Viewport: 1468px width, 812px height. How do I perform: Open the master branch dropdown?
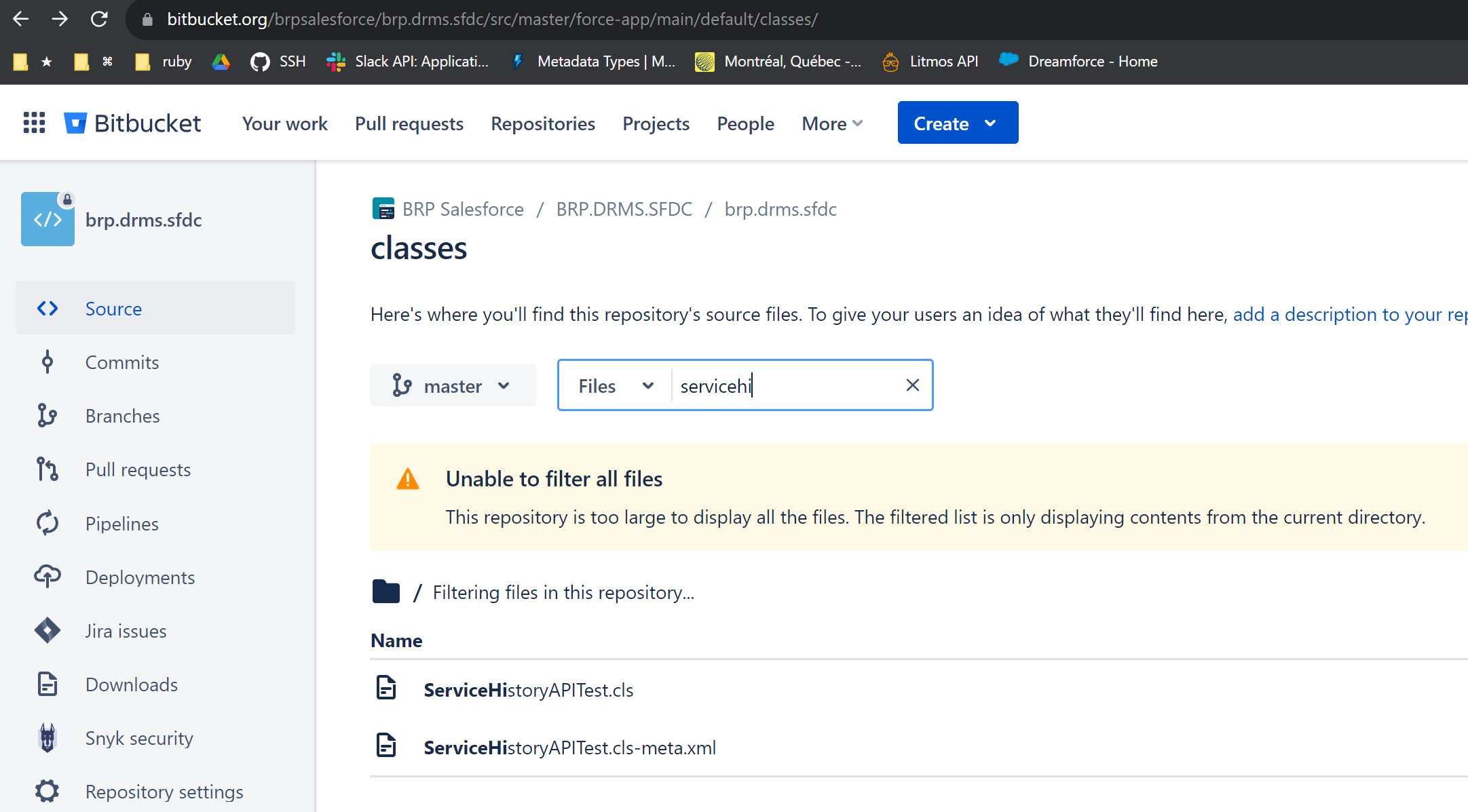click(x=453, y=385)
